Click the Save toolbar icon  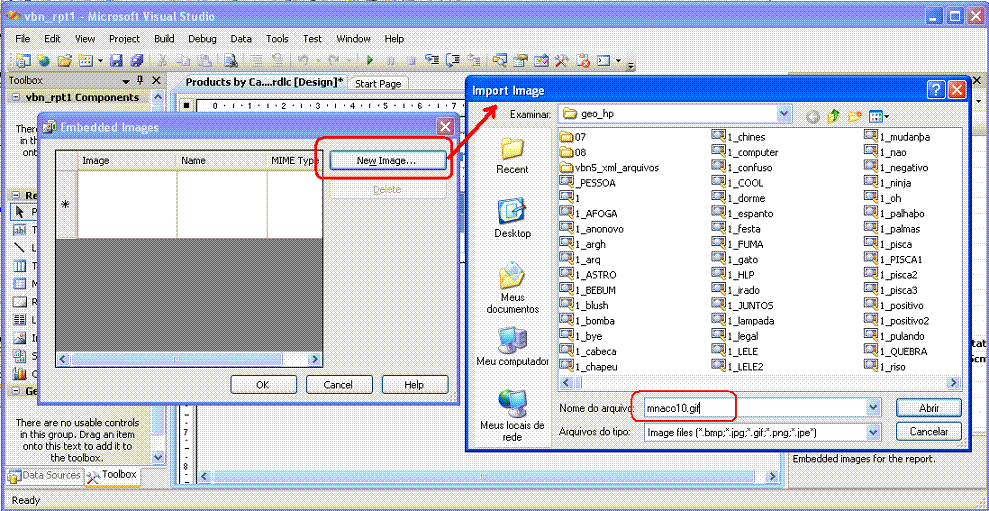(x=116, y=61)
